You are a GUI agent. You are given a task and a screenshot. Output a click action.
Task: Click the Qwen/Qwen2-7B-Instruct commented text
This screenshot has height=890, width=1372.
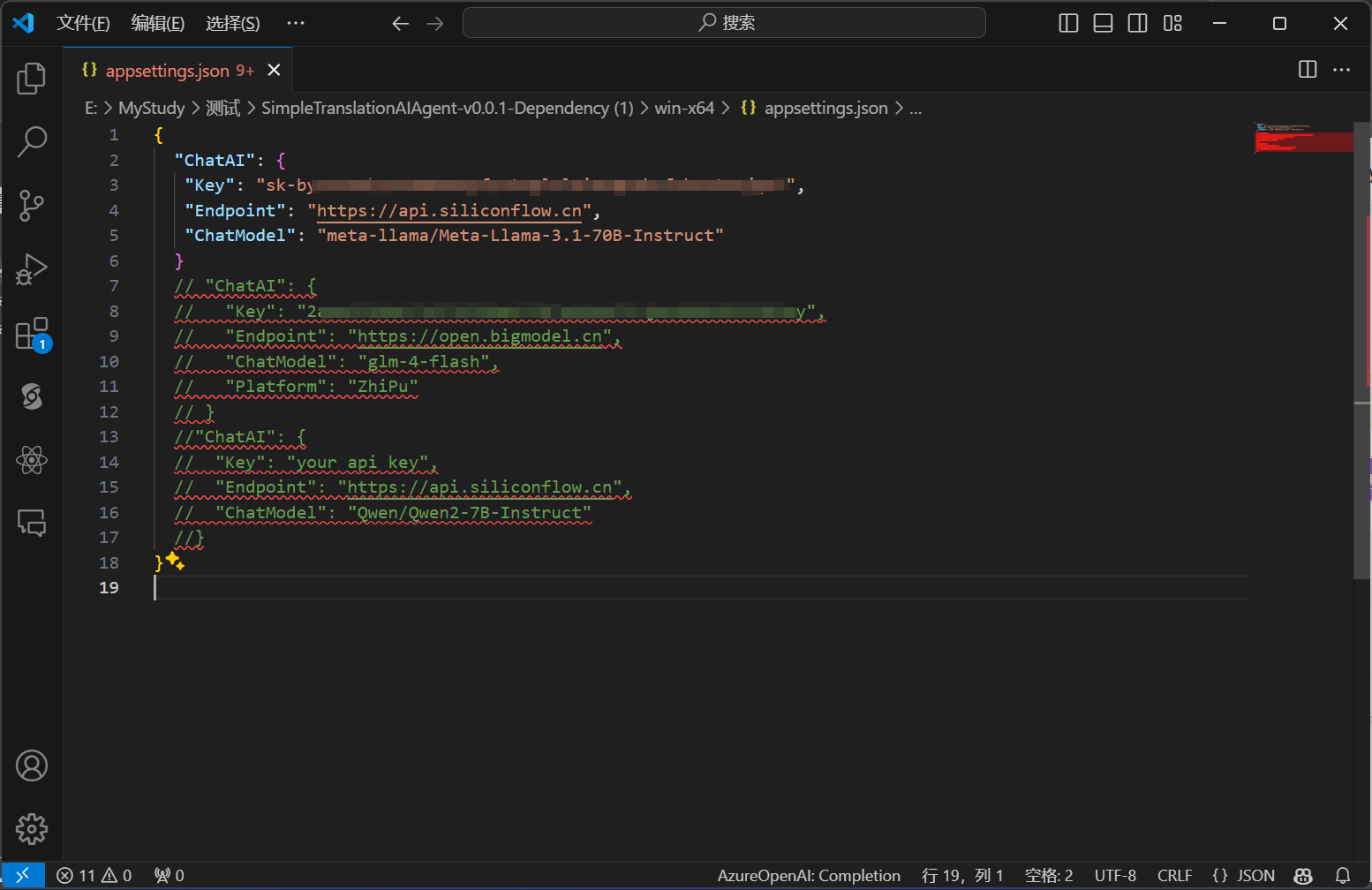pyautogui.click(x=470, y=513)
